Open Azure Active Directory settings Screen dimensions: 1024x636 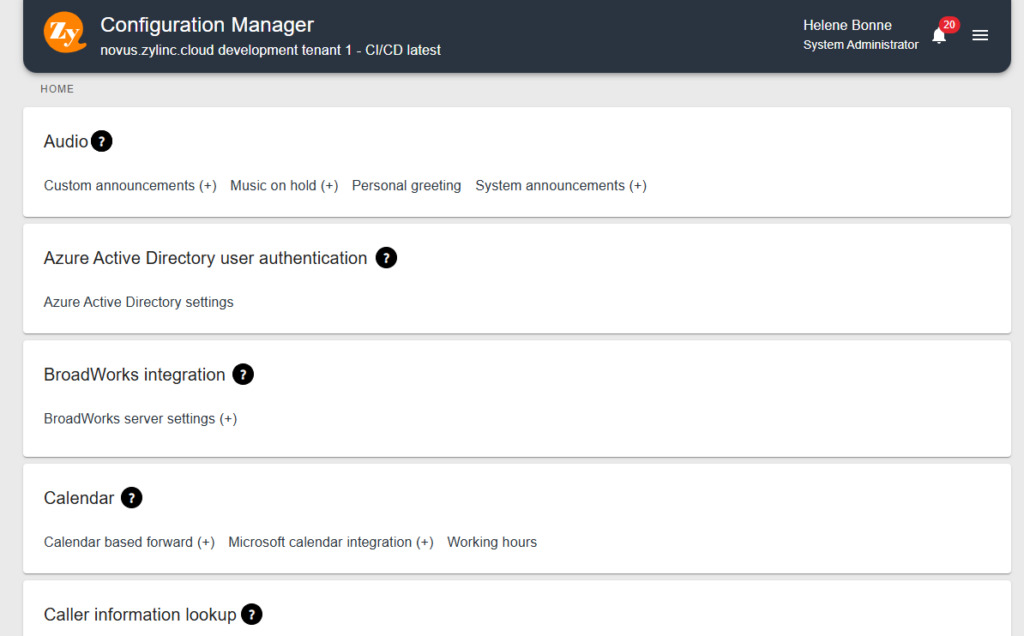coord(138,302)
